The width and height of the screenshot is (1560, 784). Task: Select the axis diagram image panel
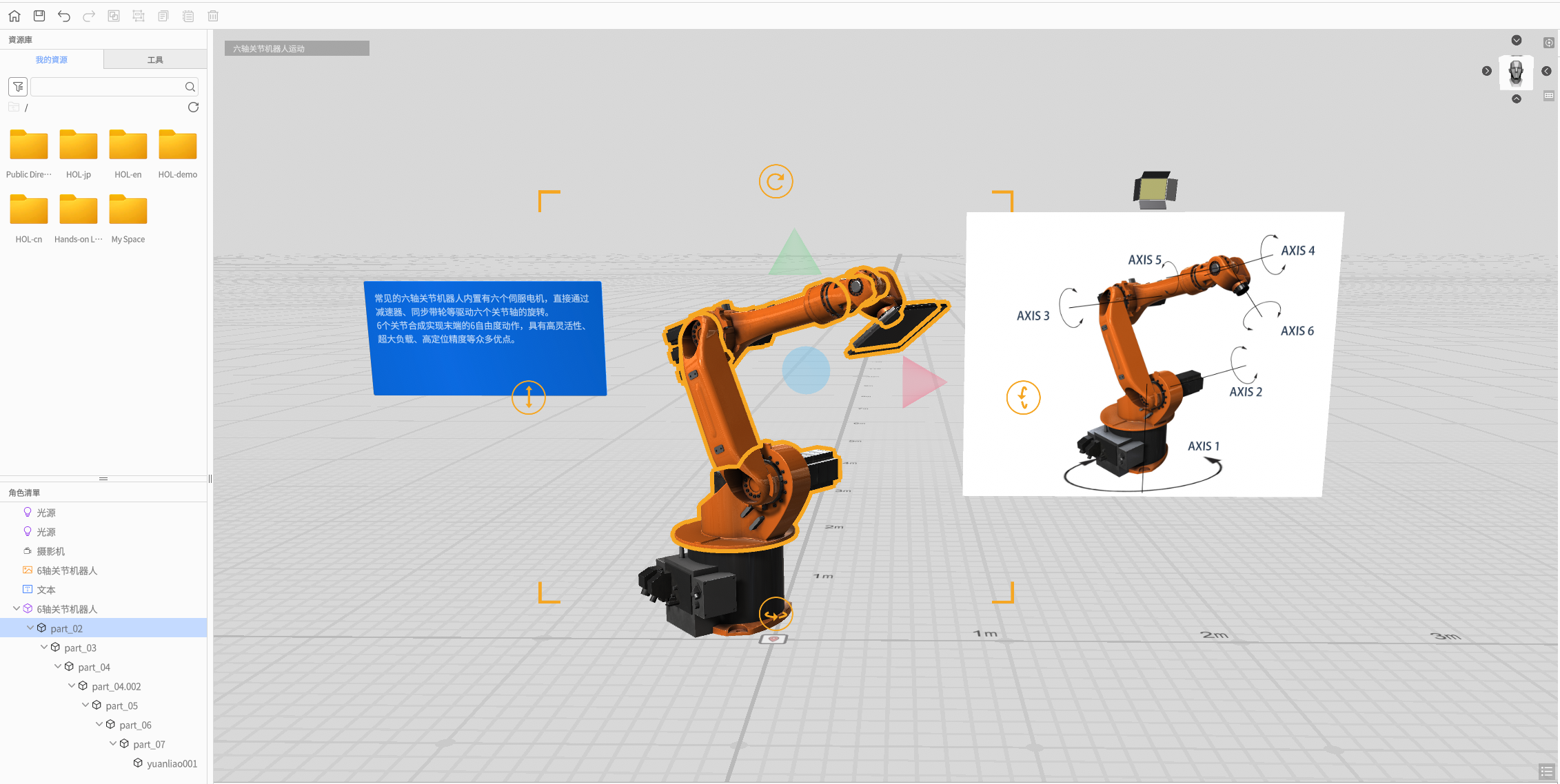pyautogui.click(x=1153, y=354)
